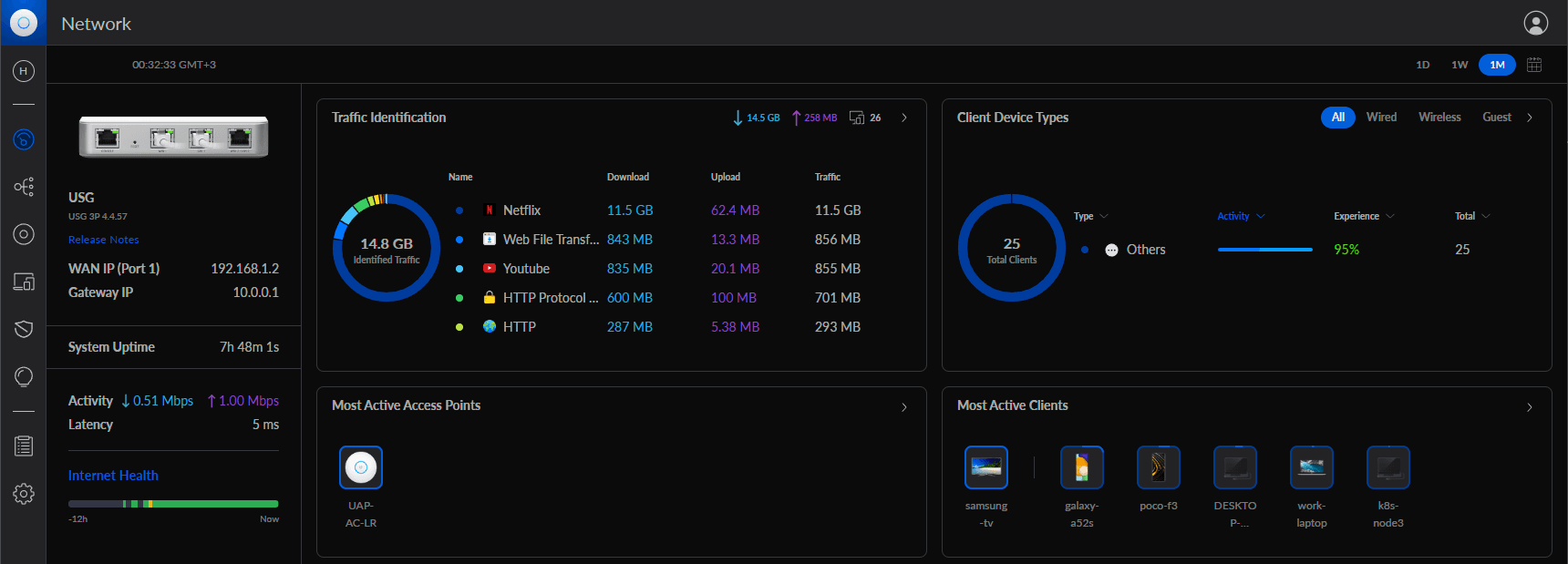The image size is (1568, 564).
Task: Switch time range to 1W
Action: pos(1460,65)
